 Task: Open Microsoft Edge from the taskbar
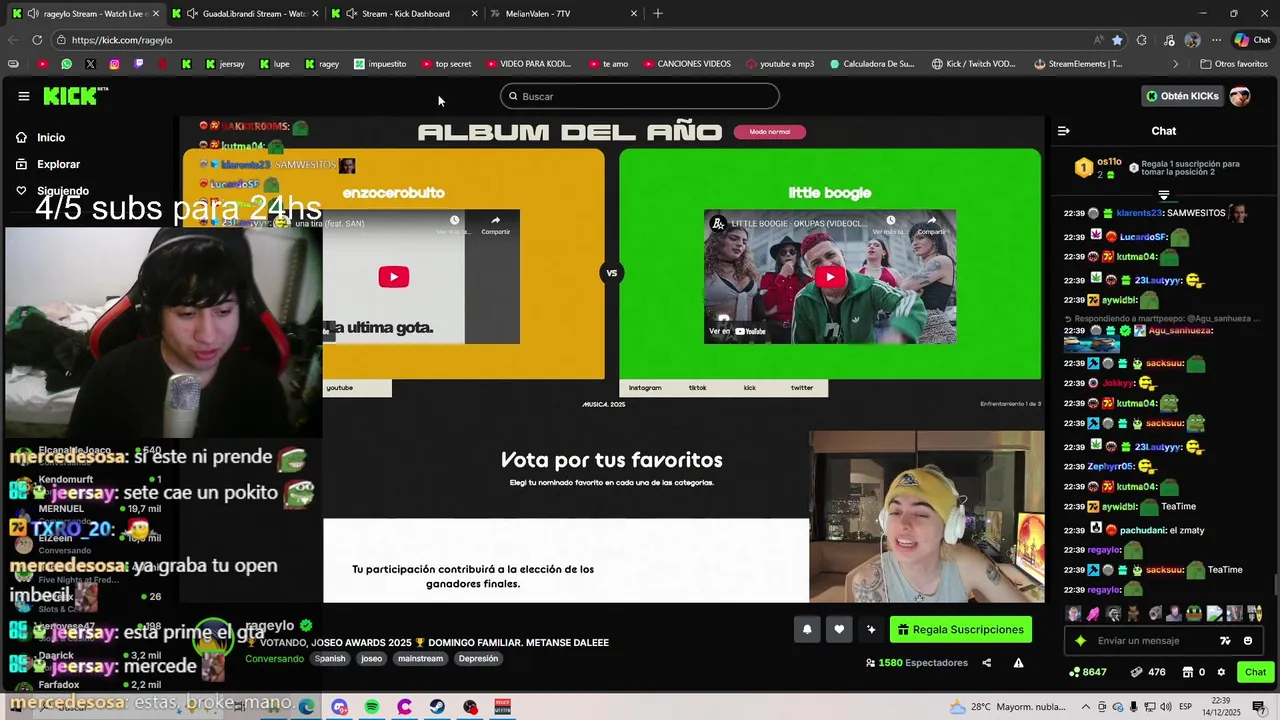tap(306, 707)
